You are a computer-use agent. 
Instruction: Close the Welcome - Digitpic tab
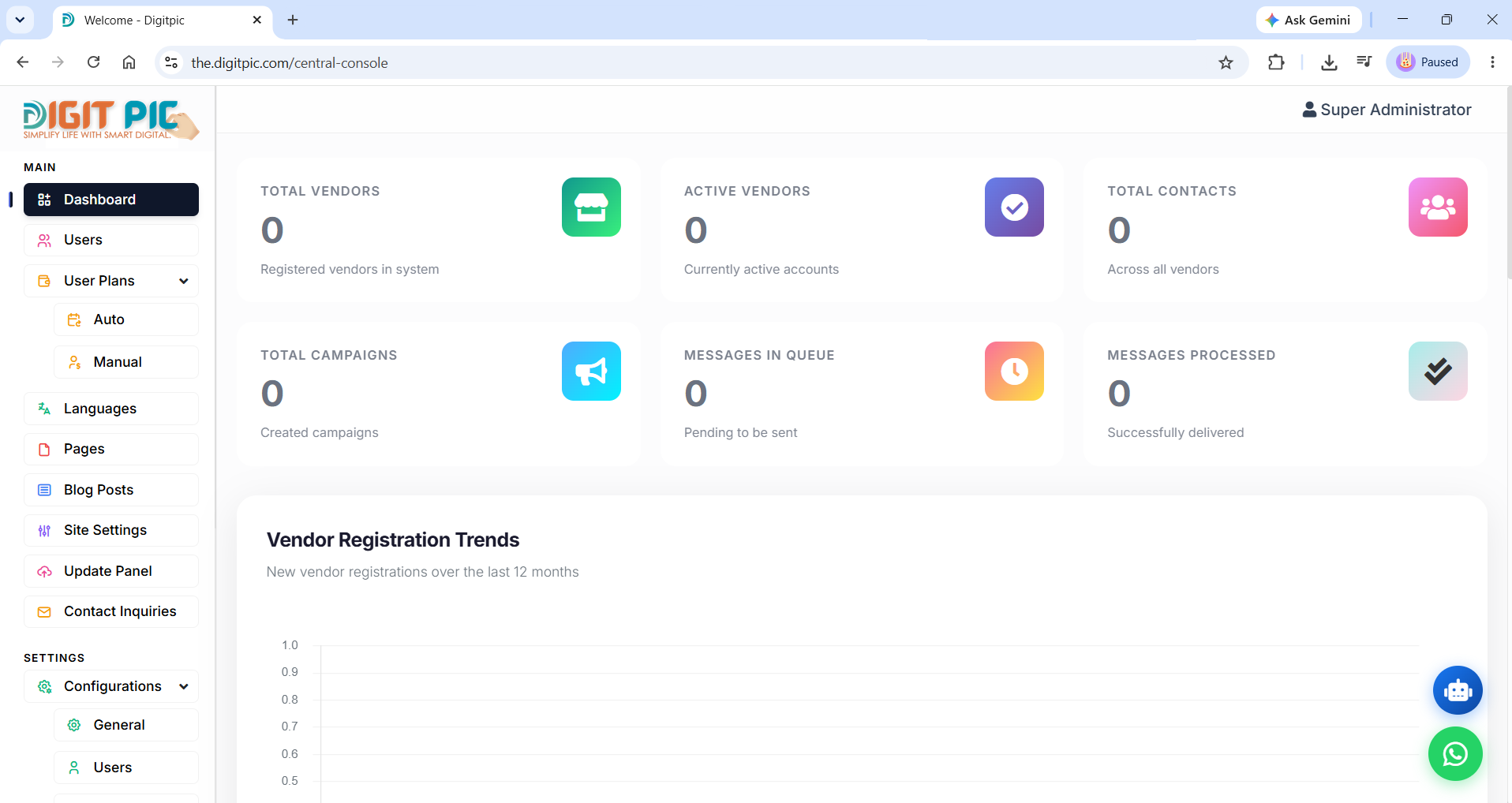click(x=256, y=20)
